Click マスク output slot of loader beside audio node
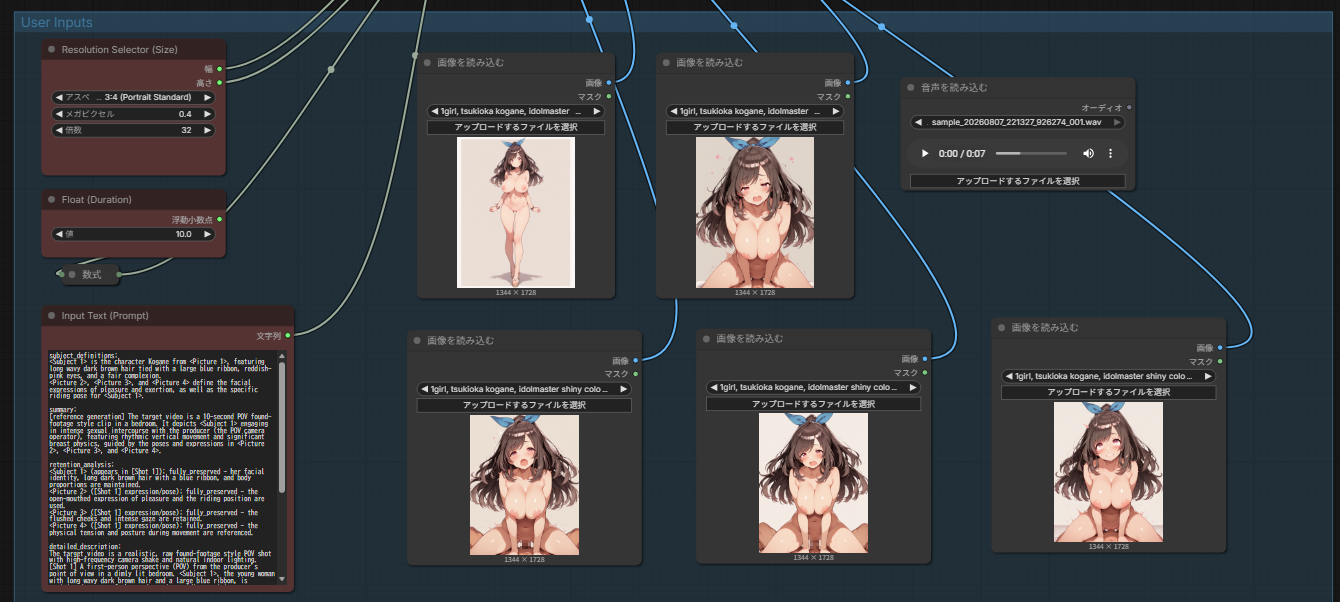Screen dimensions: 1340x602 tap(847, 96)
